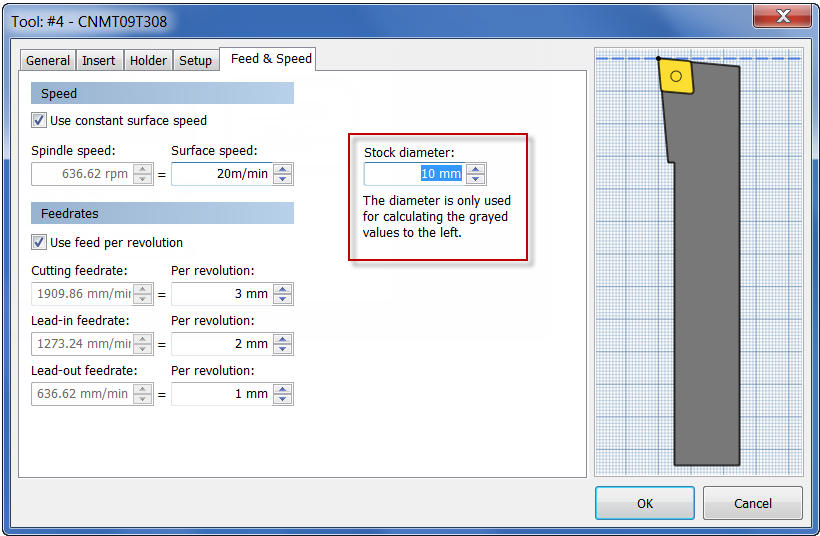Raise lead-out per revolution value spinner
The image size is (820, 536).
[283, 389]
